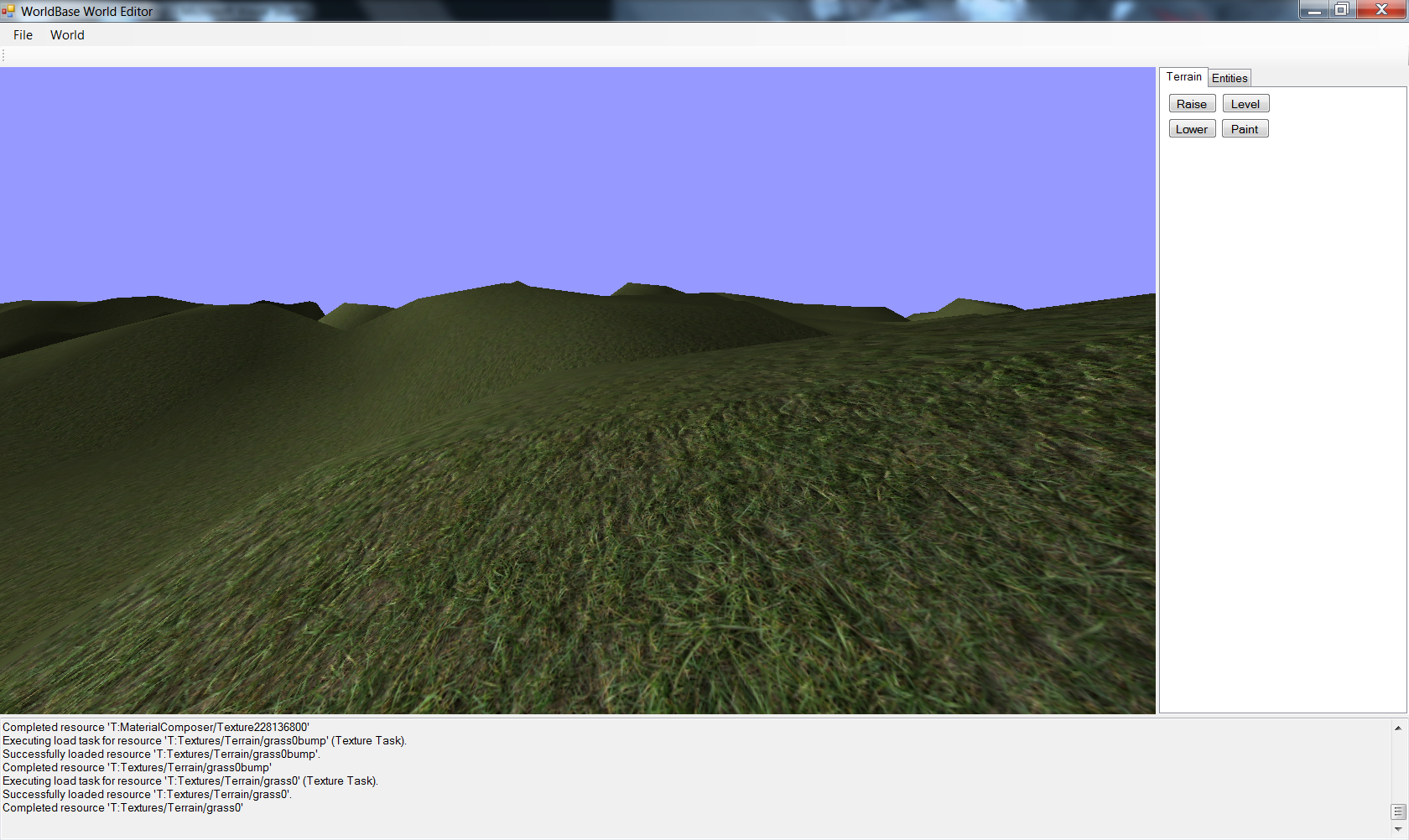This screenshot has width=1409, height=840.
Task: Close the WorldBase World Editor window
Action: [1381, 9]
